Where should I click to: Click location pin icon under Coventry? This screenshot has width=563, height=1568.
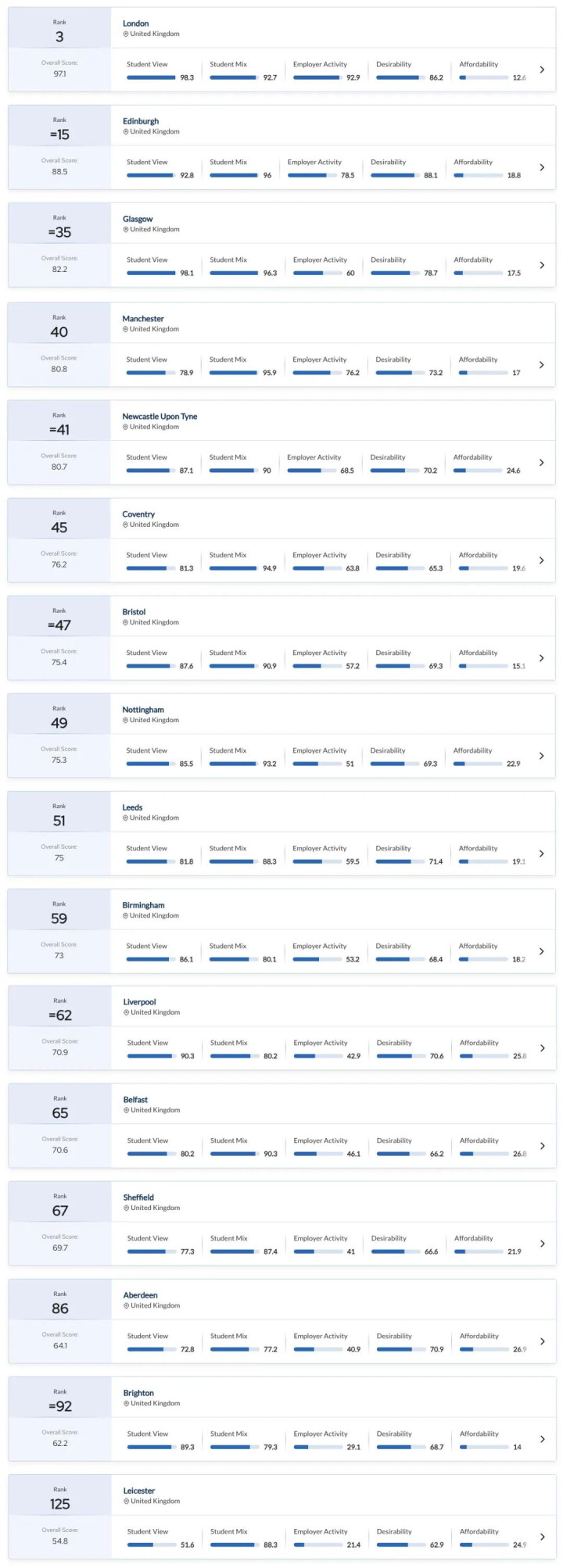(x=125, y=524)
